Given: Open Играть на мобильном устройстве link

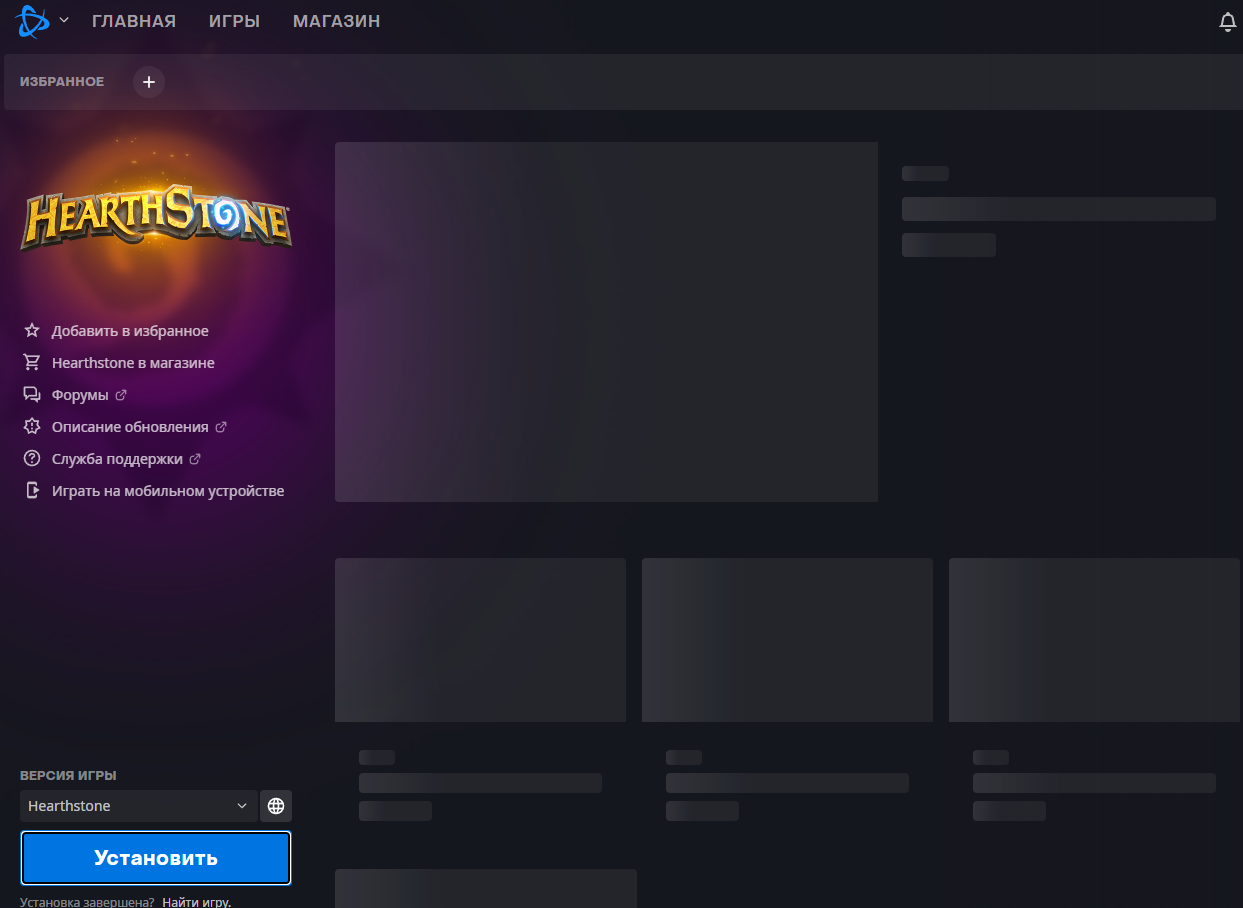Looking at the screenshot, I should pyautogui.click(x=168, y=491).
